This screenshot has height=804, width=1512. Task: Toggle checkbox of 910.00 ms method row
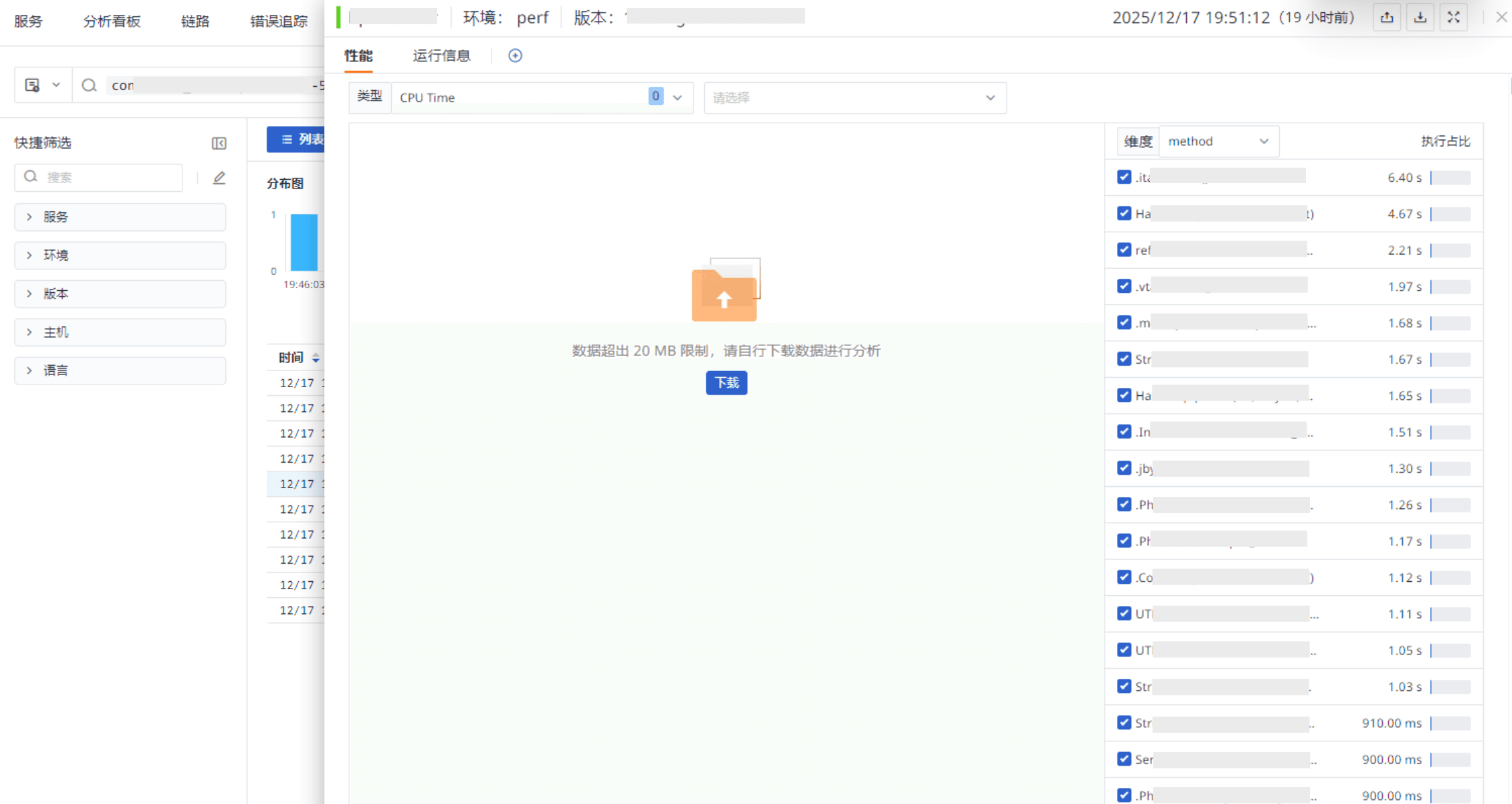pos(1124,723)
